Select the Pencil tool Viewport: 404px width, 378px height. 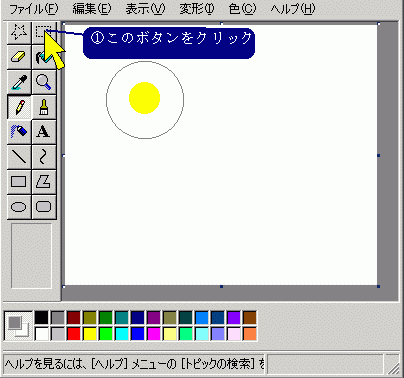point(19,107)
